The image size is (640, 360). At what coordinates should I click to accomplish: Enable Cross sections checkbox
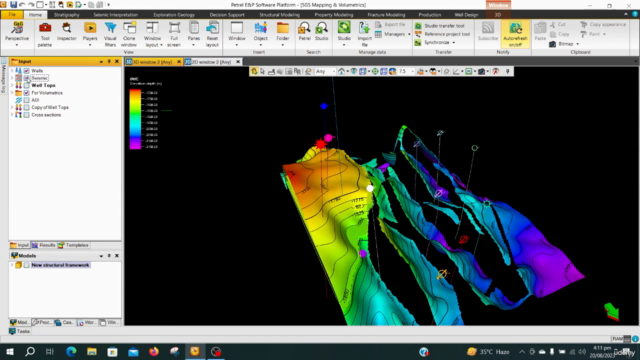(27, 115)
